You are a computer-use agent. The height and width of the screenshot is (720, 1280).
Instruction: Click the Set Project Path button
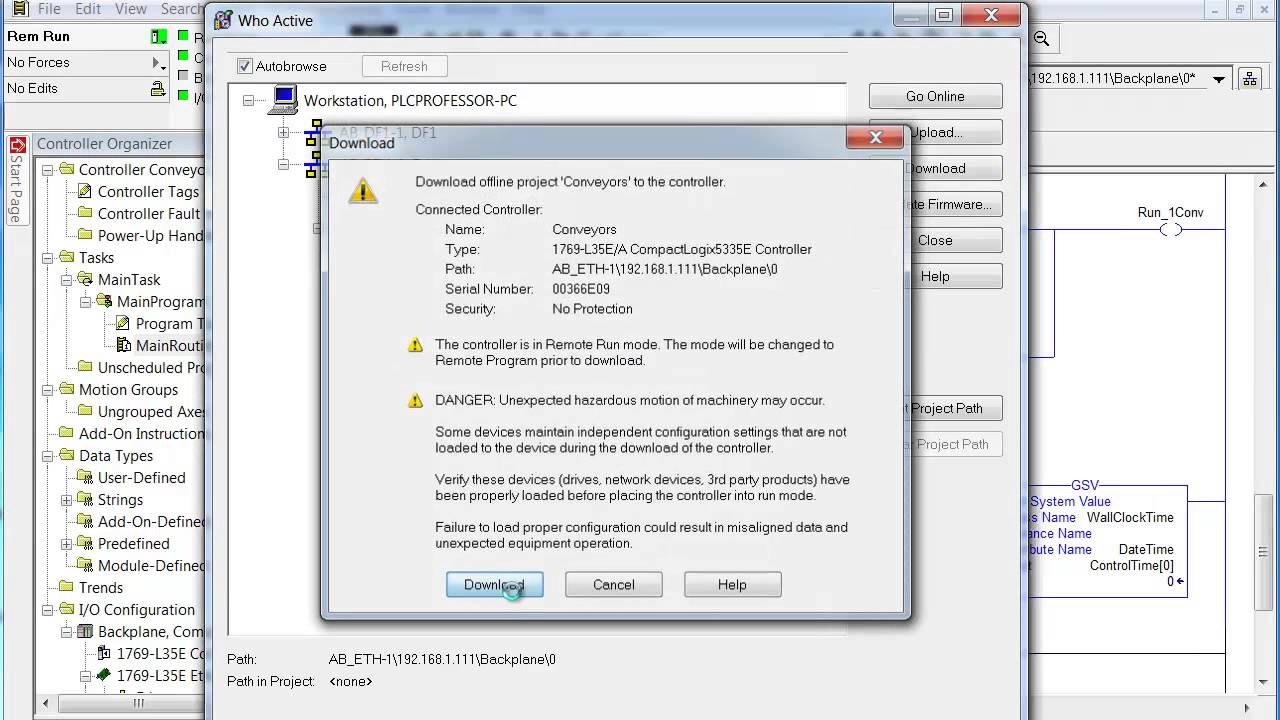point(953,408)
